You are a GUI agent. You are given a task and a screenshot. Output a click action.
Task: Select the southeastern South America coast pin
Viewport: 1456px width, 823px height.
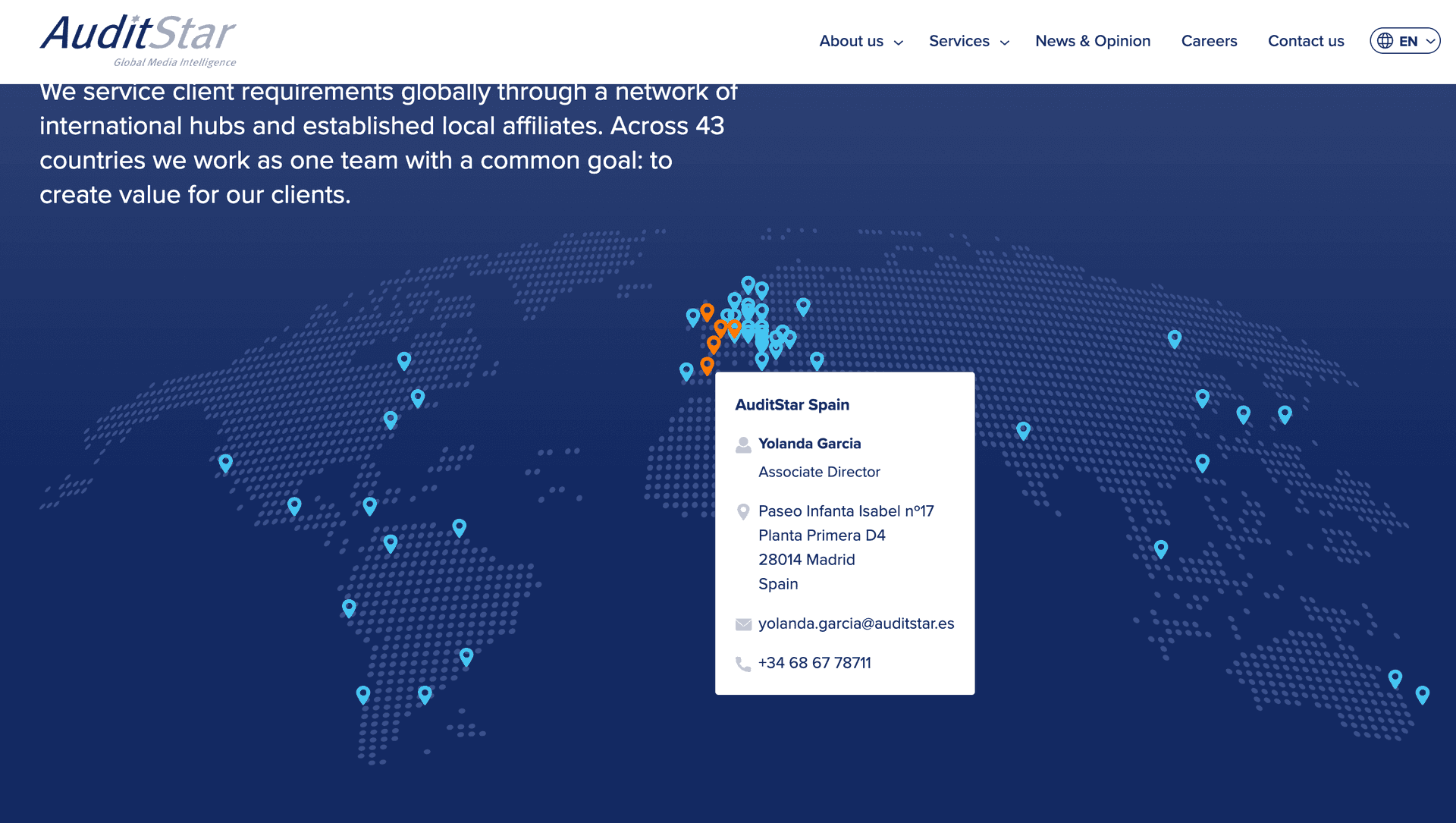(x=425, y=695)
